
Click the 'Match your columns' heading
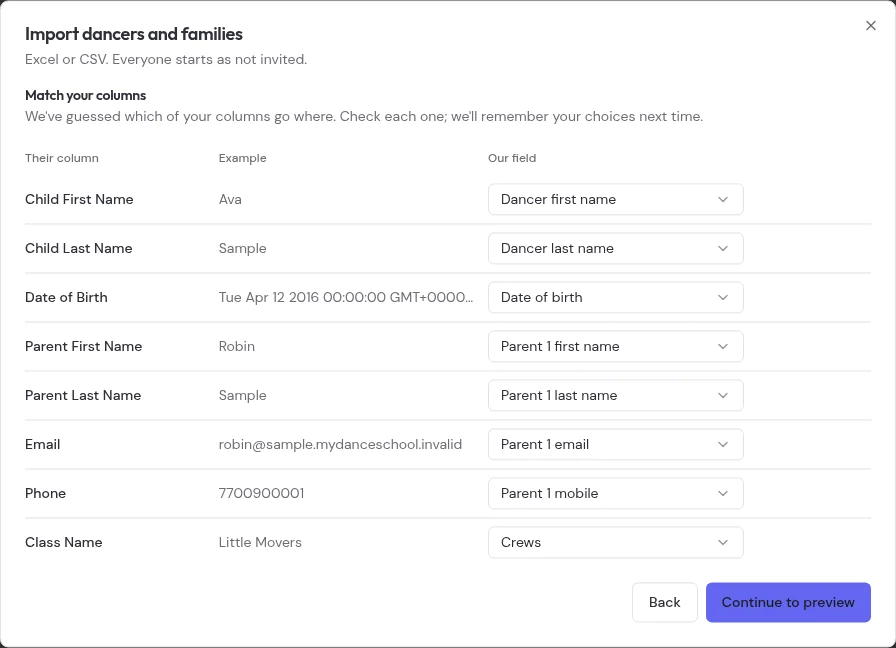coord(86,95)
